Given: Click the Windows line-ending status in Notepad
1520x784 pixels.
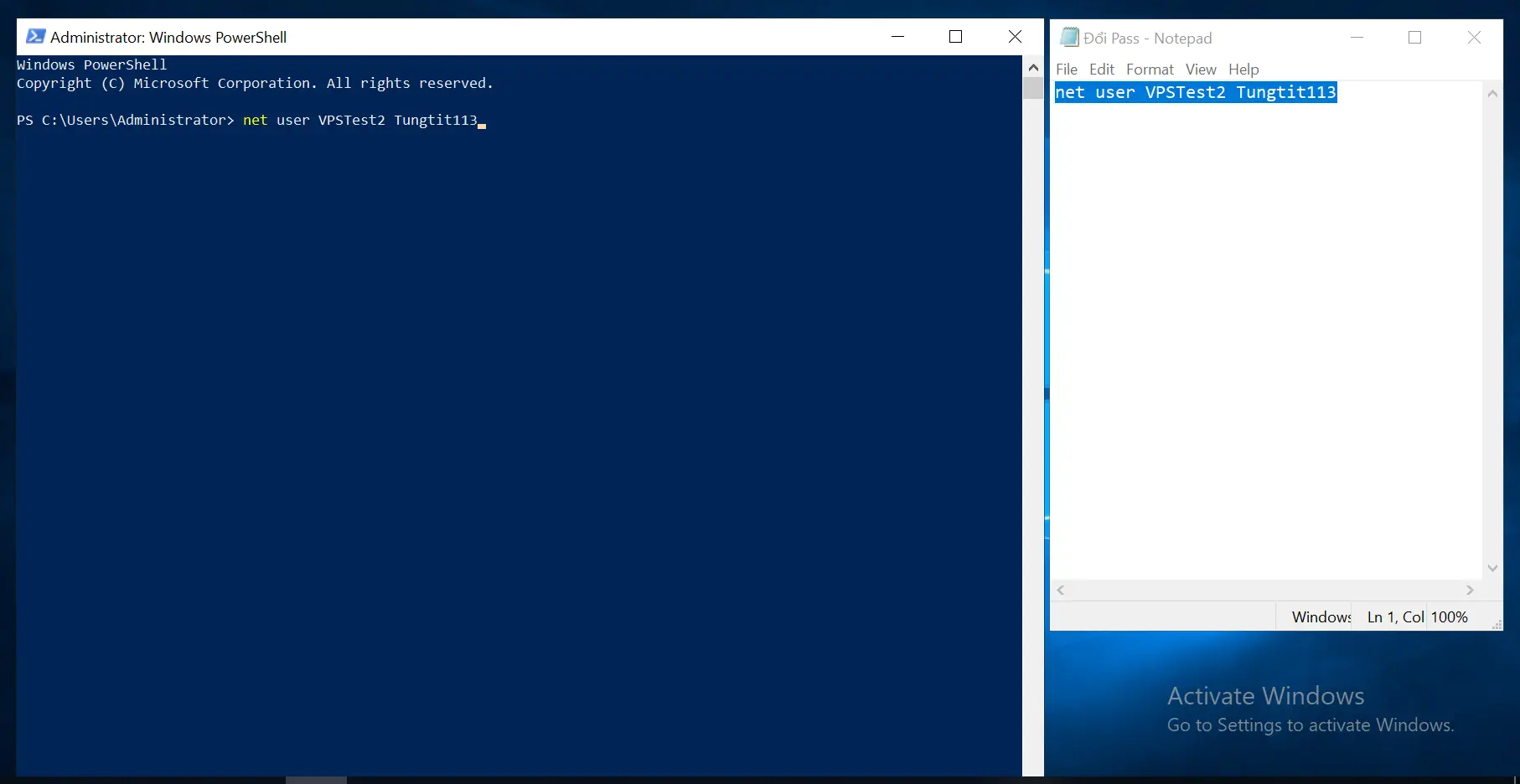Looking at the screenshot, I should (x=1321, y=617).
